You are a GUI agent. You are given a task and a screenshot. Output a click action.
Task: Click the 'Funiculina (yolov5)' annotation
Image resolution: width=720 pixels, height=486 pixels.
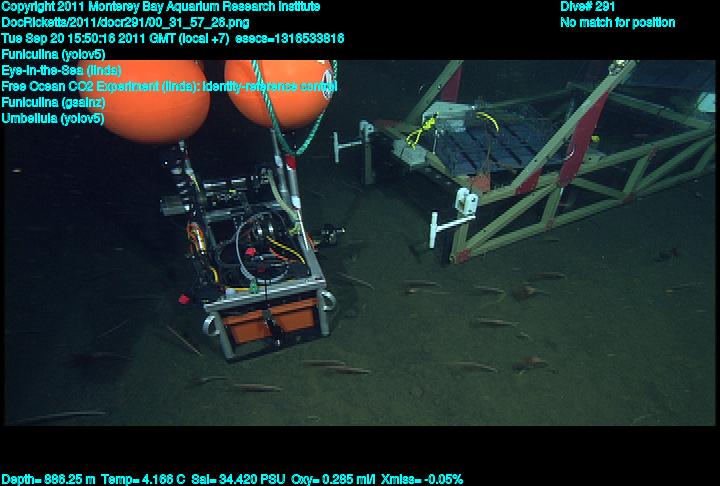coord(53,54)
